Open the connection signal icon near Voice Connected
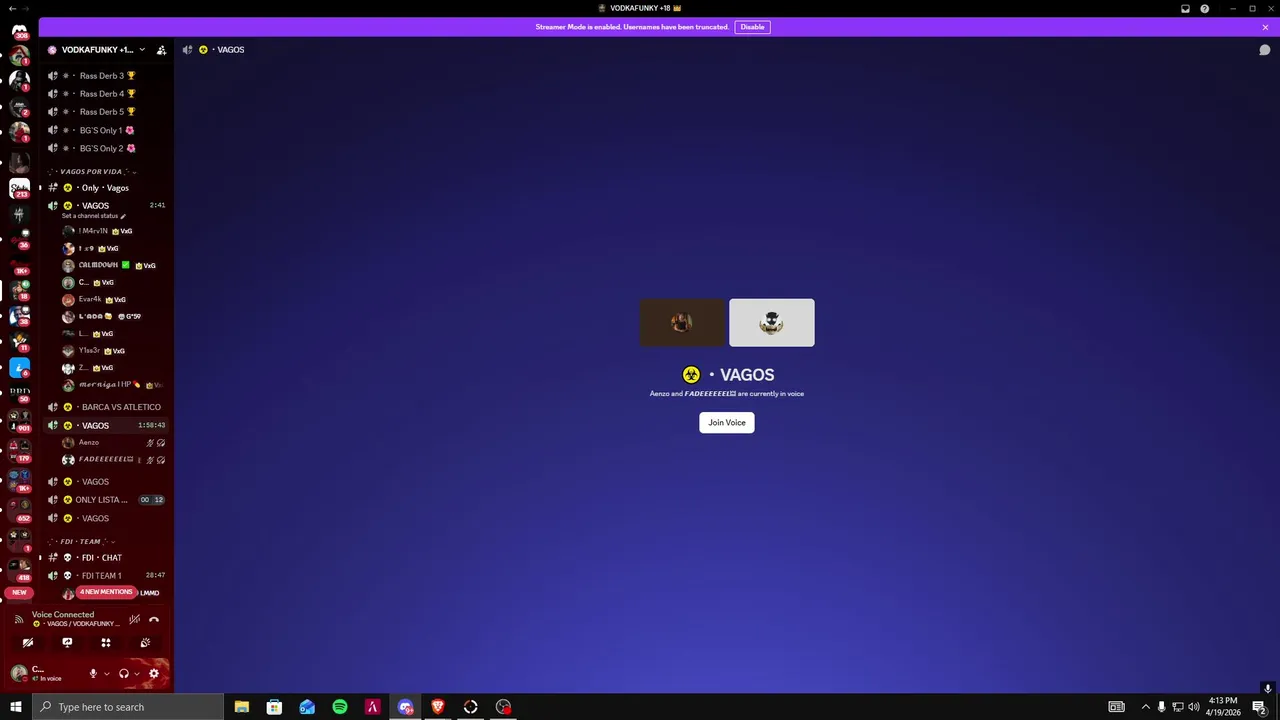 point(18,619)
